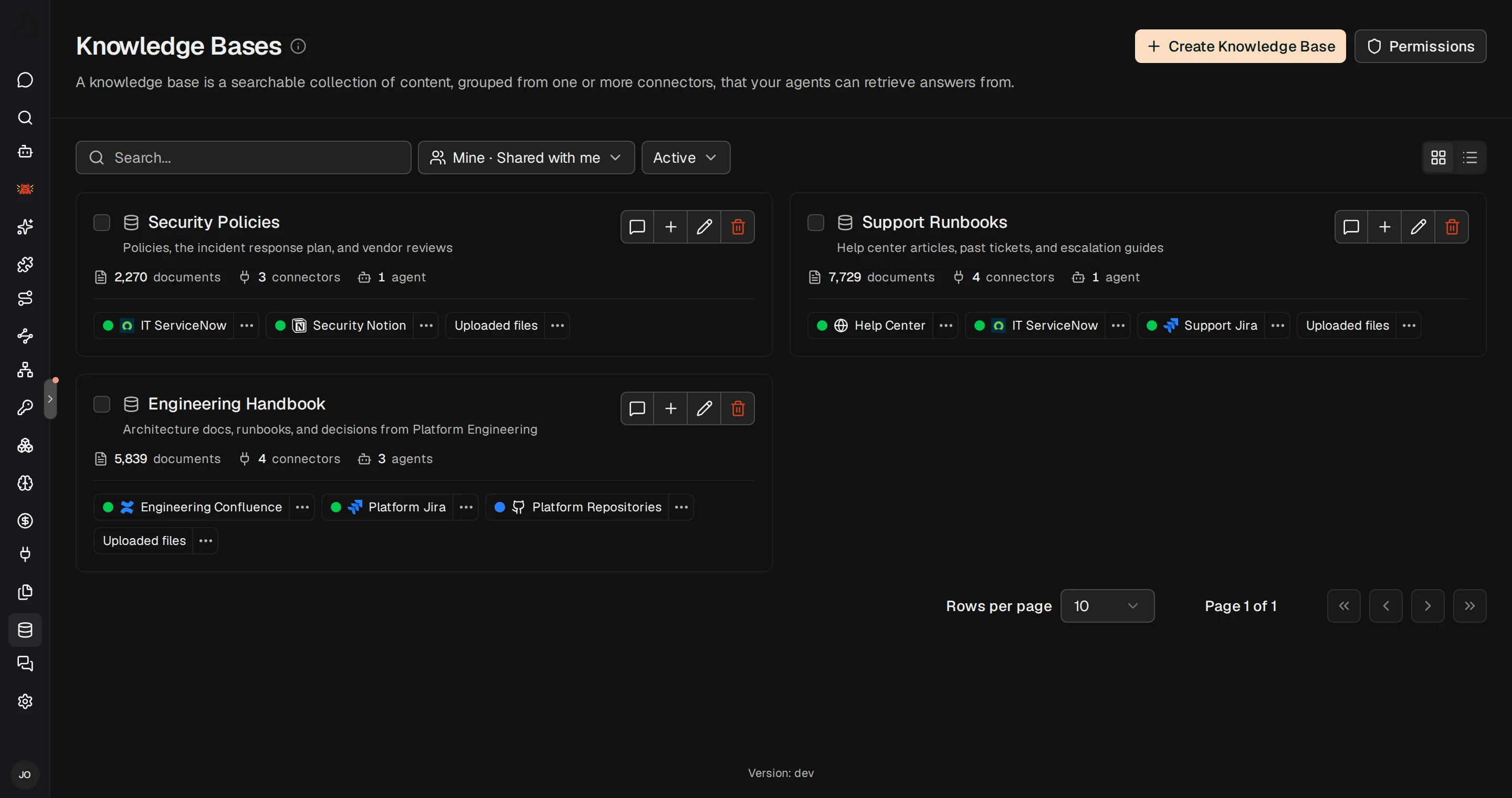Open the Rows per page dropdown
This screenshot has width=1512, height=798.
click(1107, 605)
